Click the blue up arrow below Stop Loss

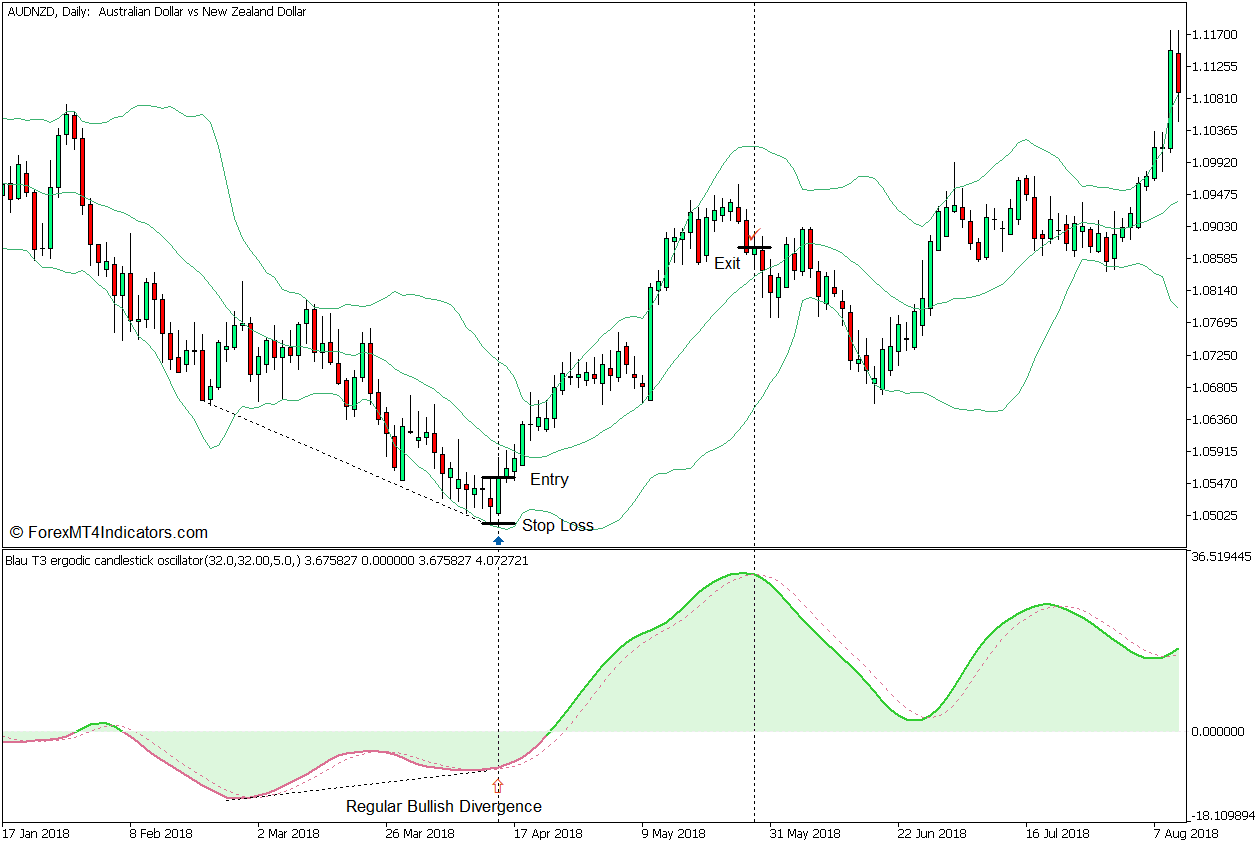(498, 540)
